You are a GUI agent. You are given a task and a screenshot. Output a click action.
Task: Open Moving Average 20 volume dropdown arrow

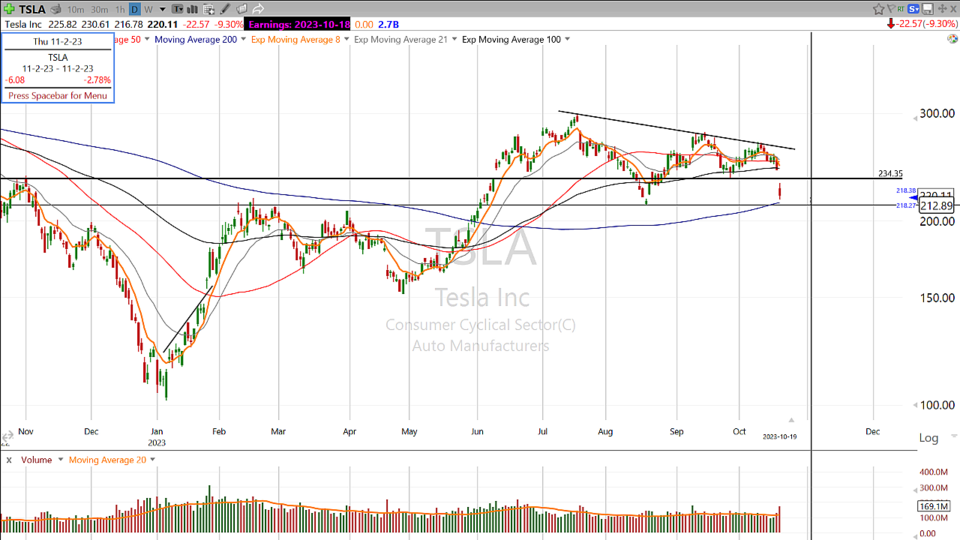pyautogui.click(x=152, y=460)
